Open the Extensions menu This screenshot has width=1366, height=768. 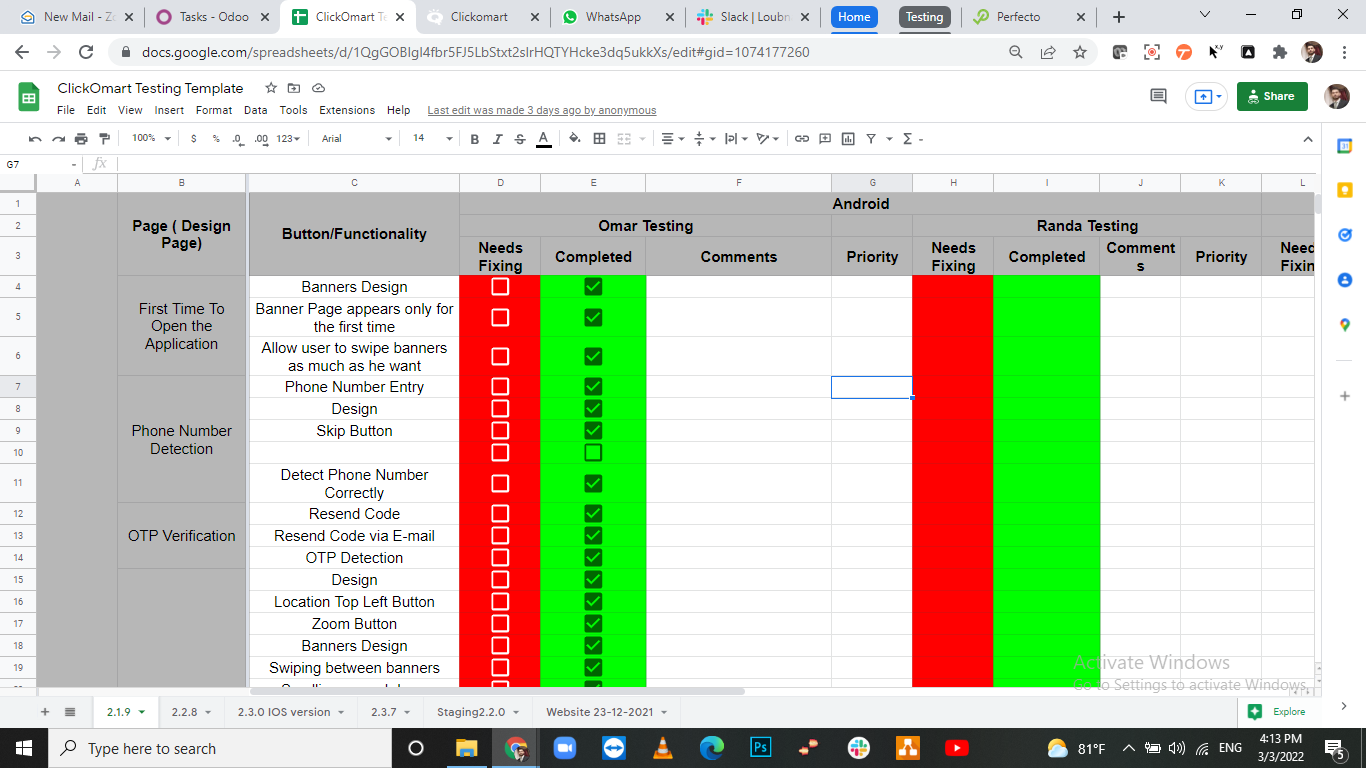click(347, 110)
